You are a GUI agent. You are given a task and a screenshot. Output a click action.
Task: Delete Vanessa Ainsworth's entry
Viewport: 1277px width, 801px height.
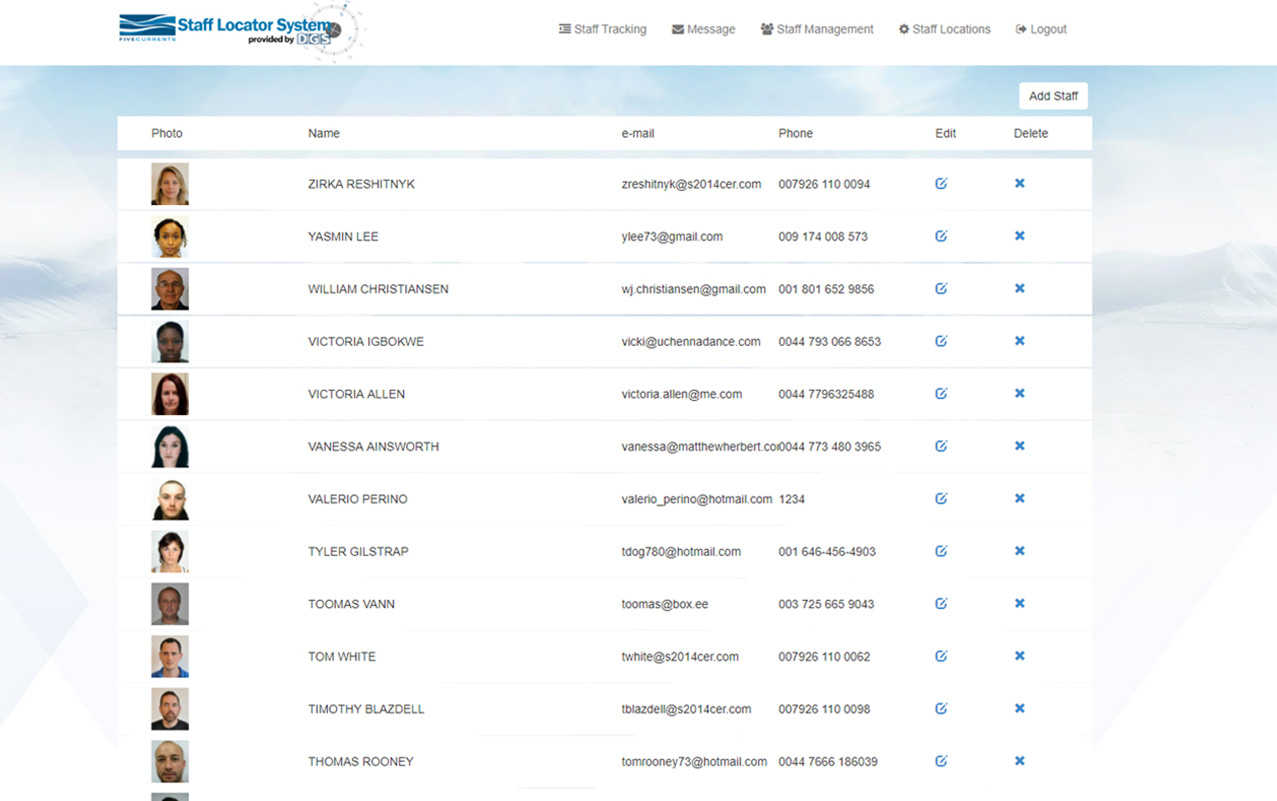click(1020, 446)
